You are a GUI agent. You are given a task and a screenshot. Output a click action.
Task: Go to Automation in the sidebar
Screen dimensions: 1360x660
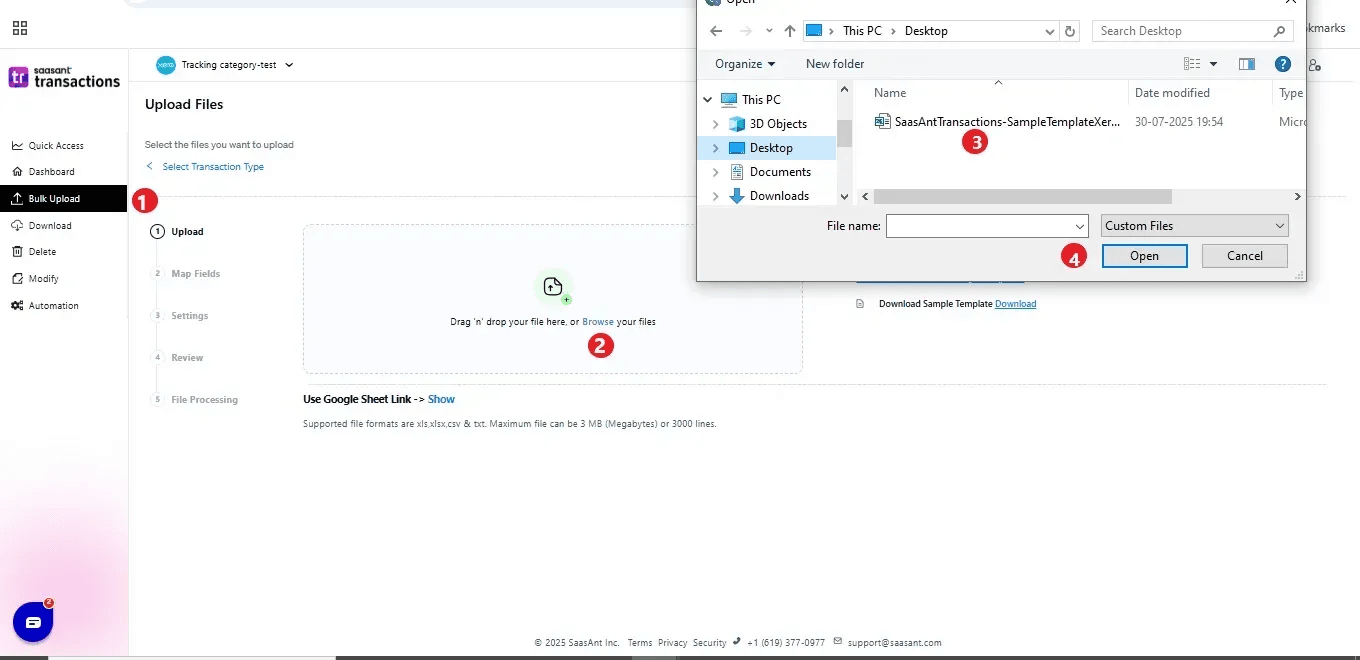[53, 306]
